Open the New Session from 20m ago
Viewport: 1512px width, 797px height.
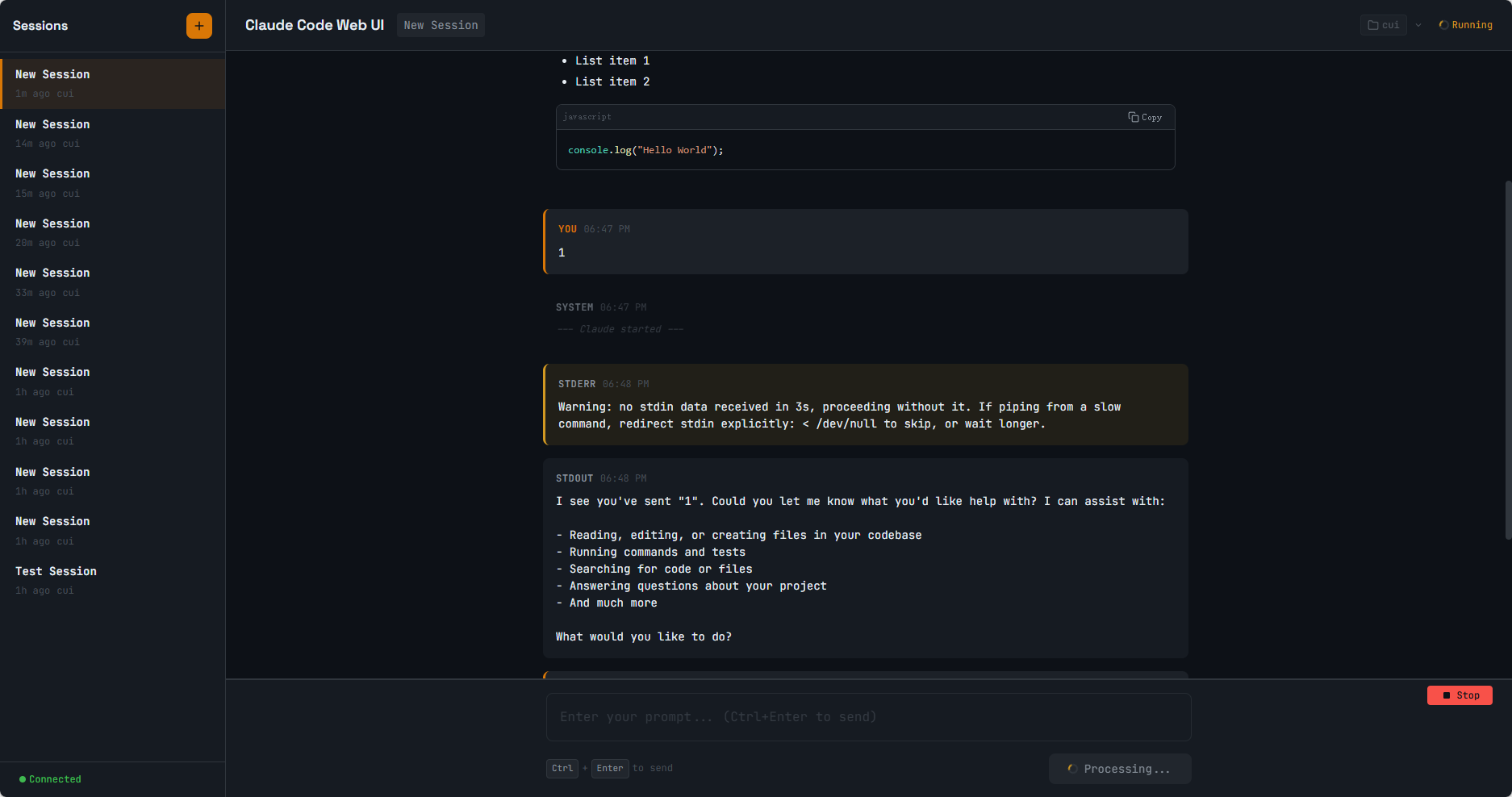113,233
